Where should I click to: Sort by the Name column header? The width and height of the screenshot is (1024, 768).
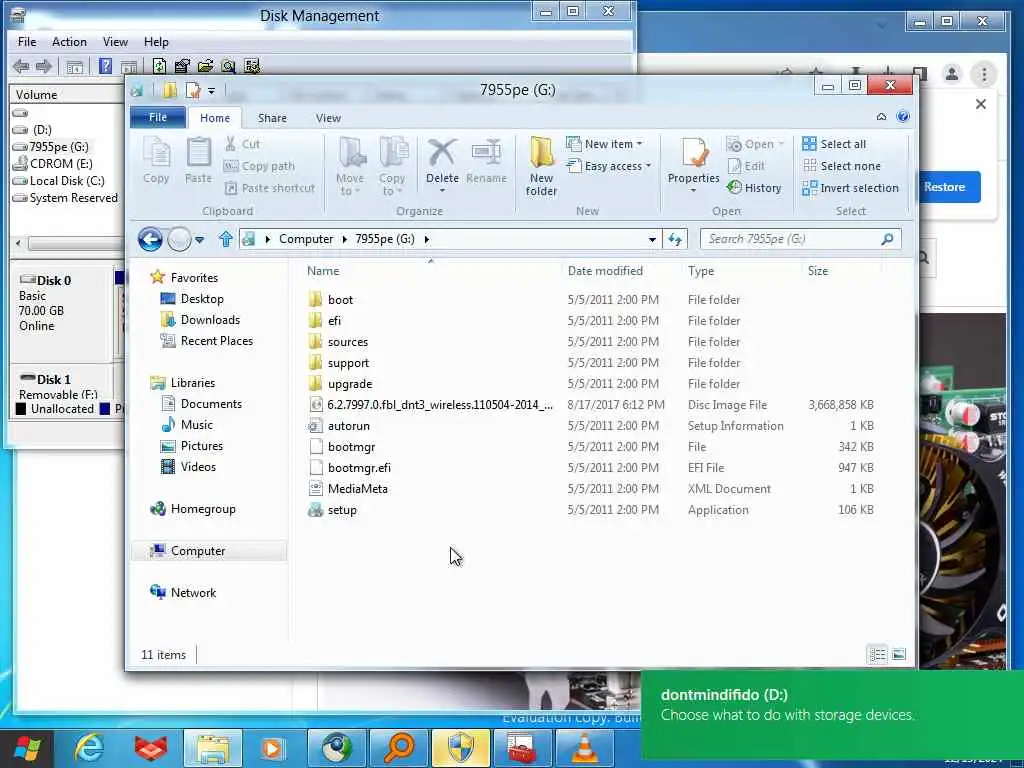[x=323, y=270]
